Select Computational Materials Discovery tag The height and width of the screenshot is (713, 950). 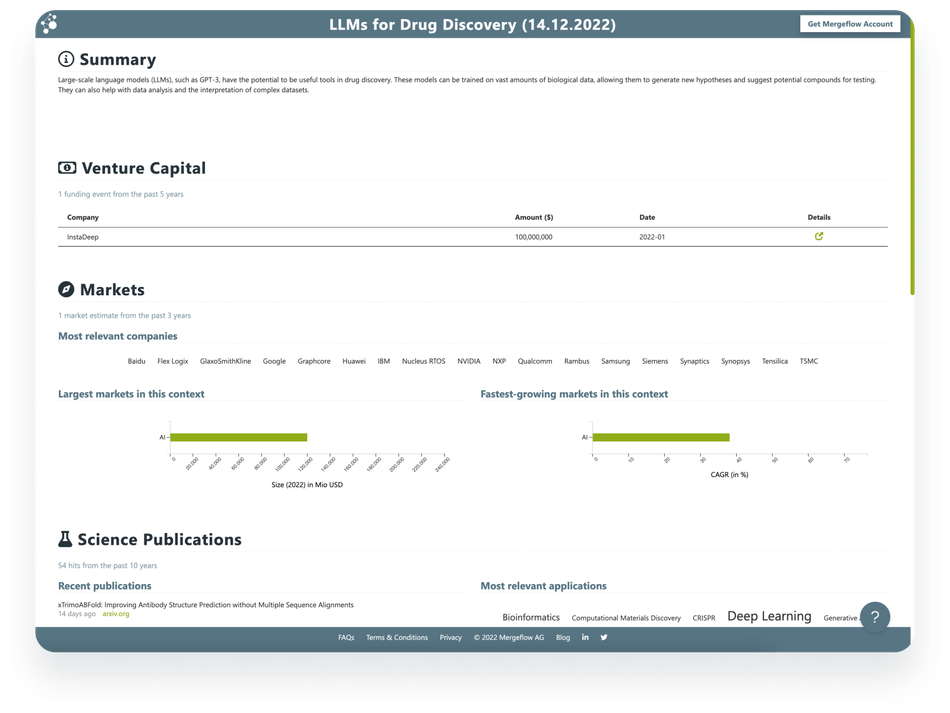(x=626, y=618)
